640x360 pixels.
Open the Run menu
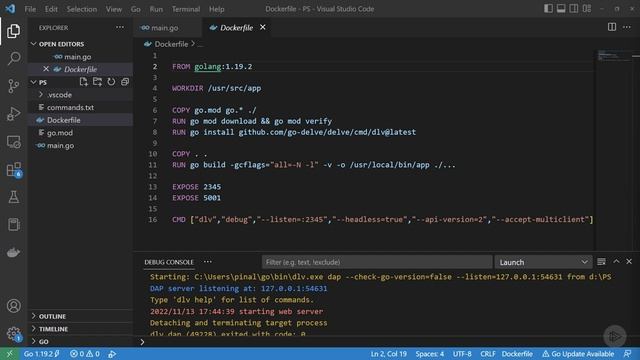pos(156,9)
